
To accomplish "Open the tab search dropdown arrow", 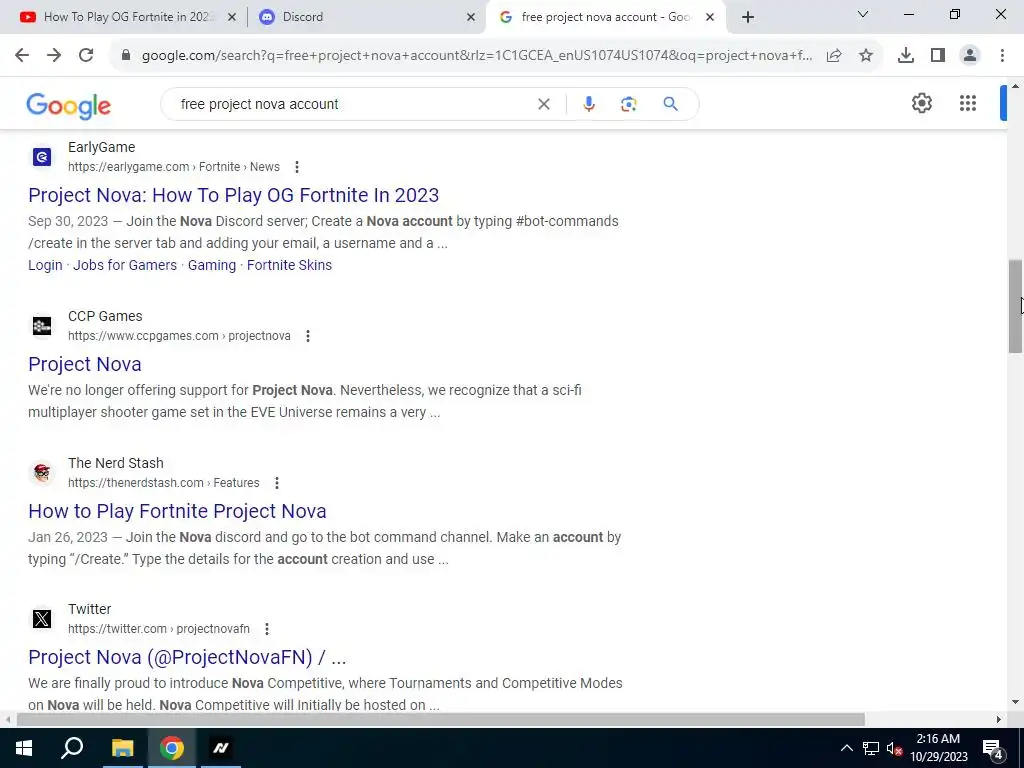I will [863, 14].
